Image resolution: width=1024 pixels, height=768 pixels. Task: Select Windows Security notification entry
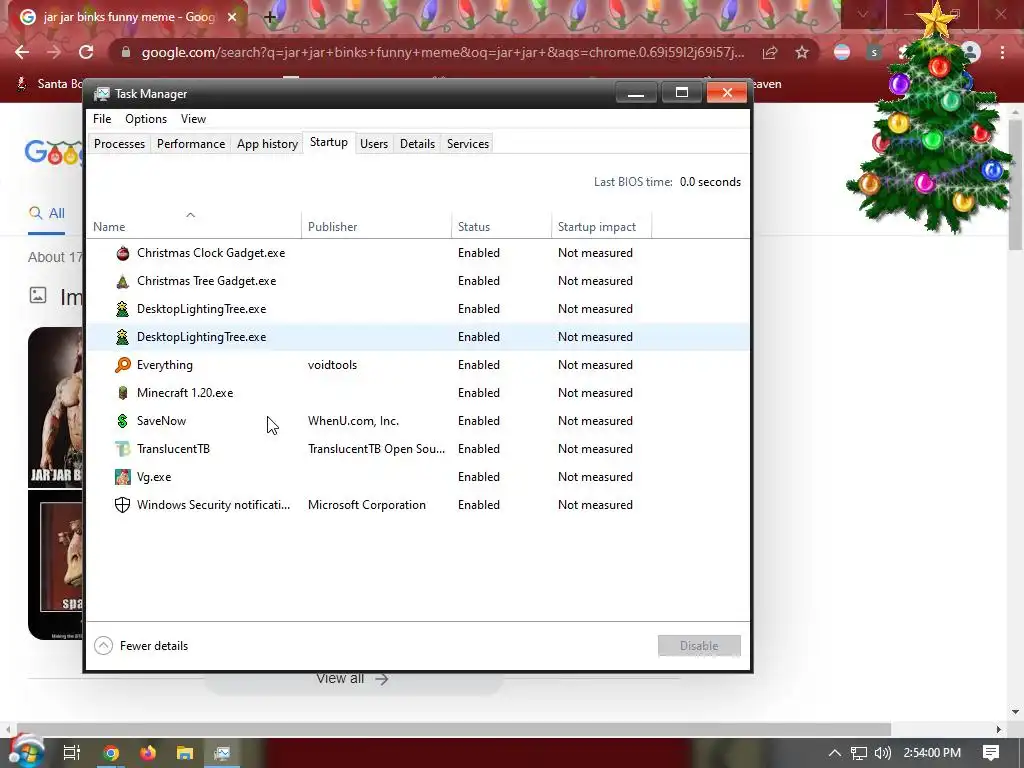(x=418, y=505)
